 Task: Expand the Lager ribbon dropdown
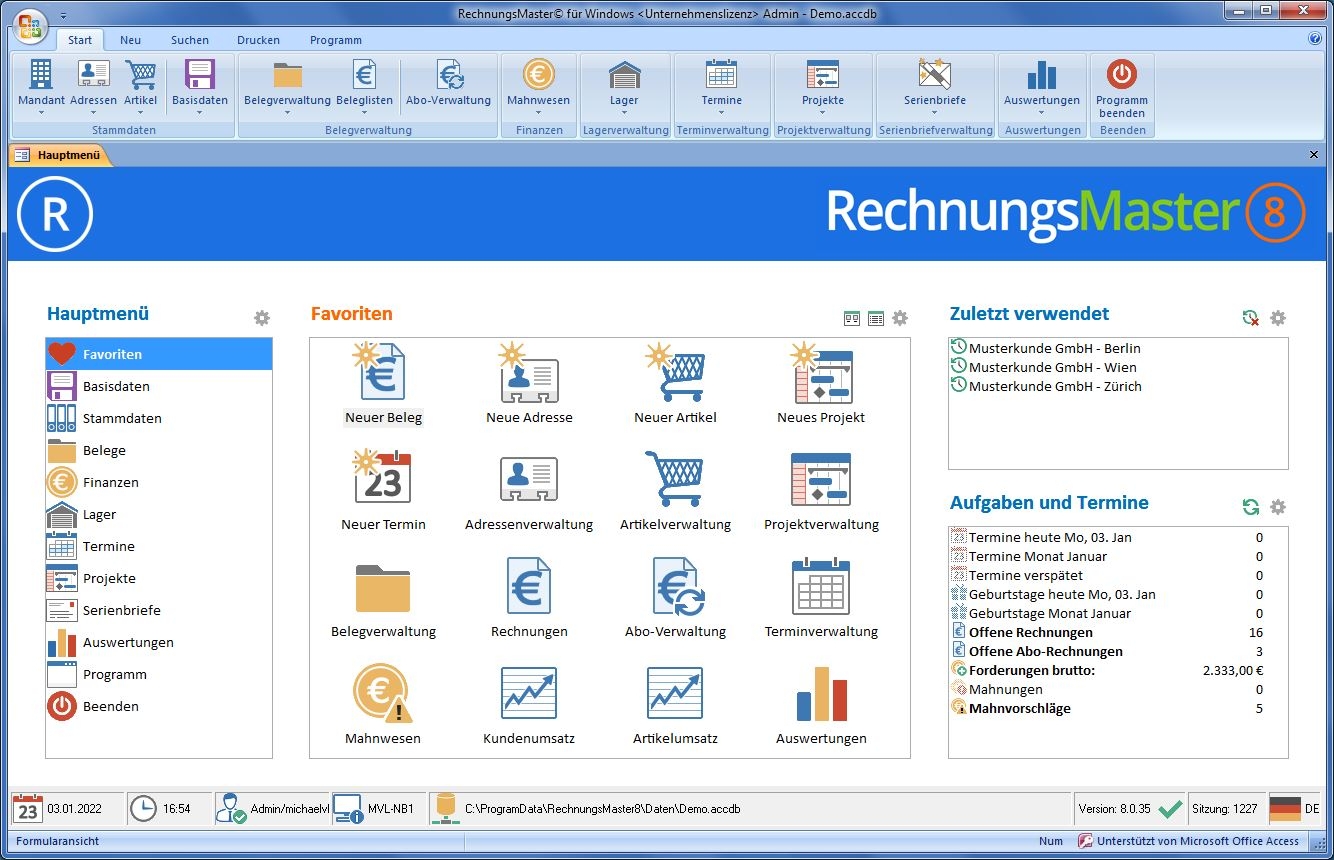(624, 113)
